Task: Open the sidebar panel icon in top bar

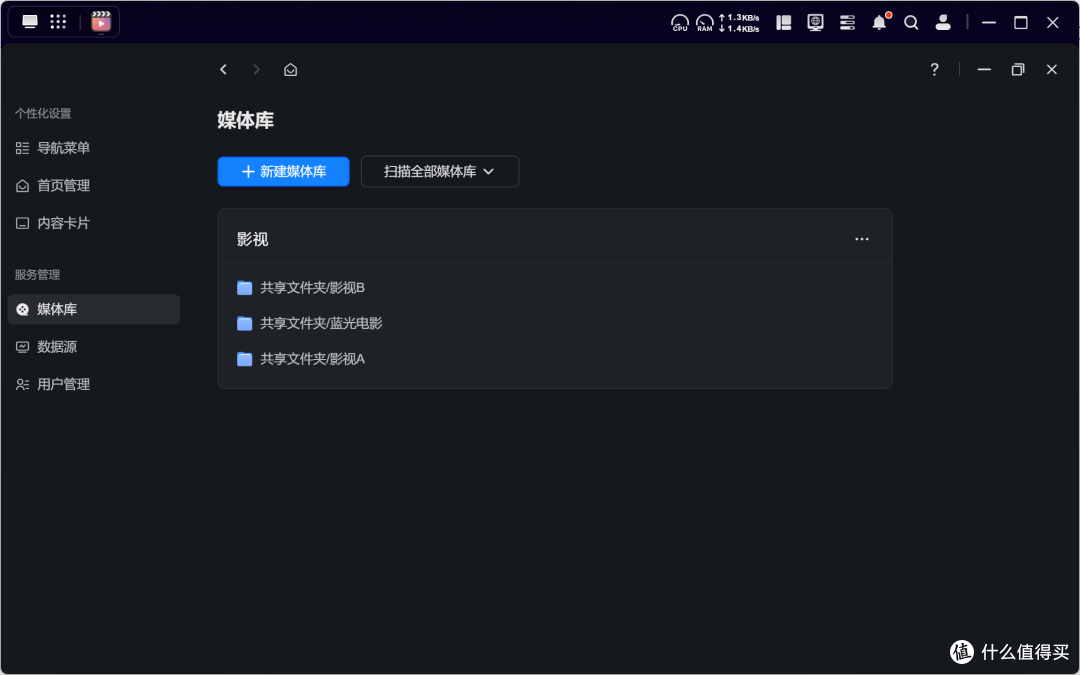Action: 783,23
